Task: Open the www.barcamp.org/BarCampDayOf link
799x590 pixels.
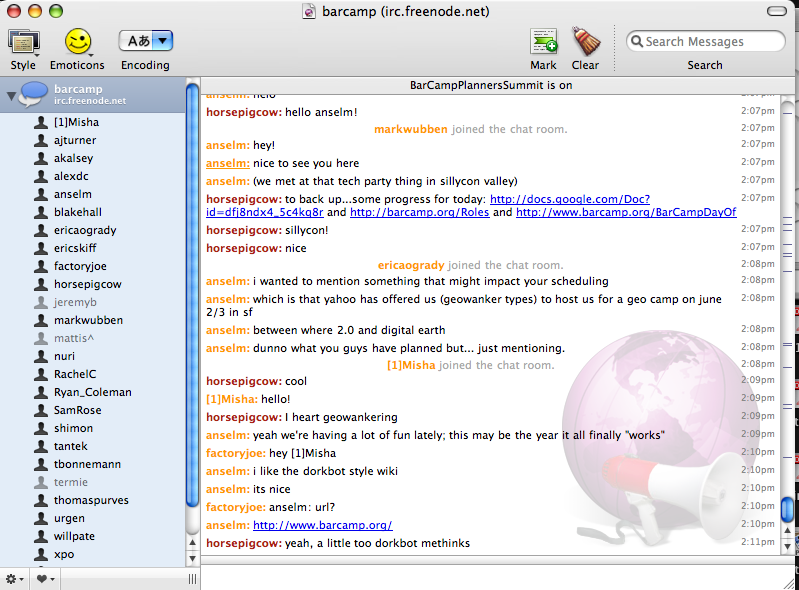Action: (626, 212)
